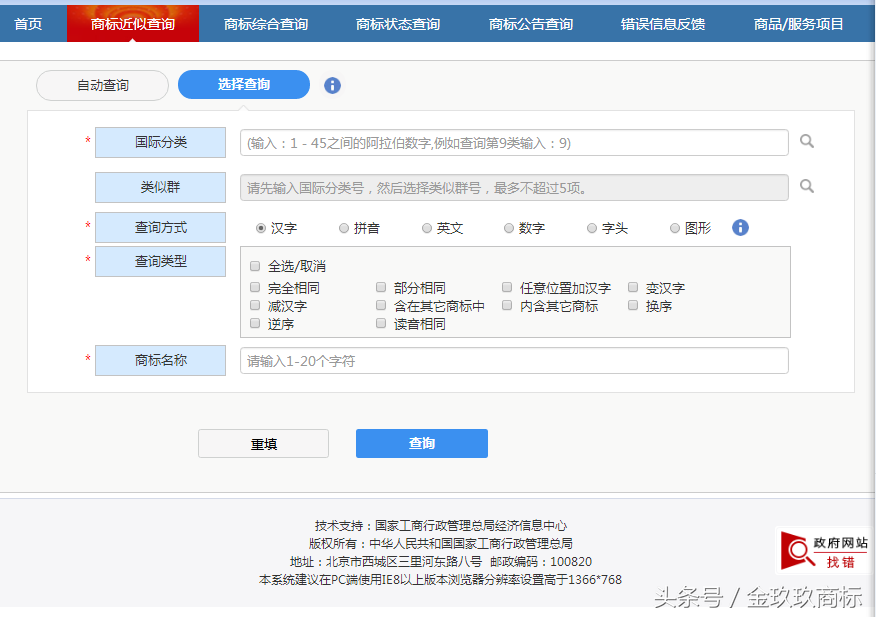This screenshot has width=876, height=617.
Task: Click the blue info icon beside 图形 option
Action: tap(739, 227)
